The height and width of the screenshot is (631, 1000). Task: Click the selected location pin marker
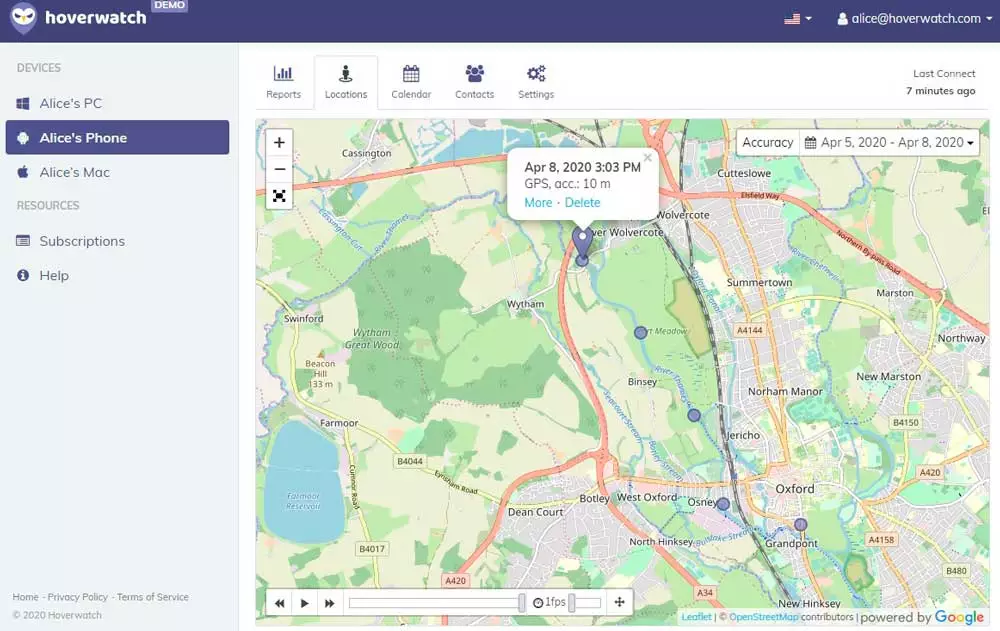[x=582, y=242]
